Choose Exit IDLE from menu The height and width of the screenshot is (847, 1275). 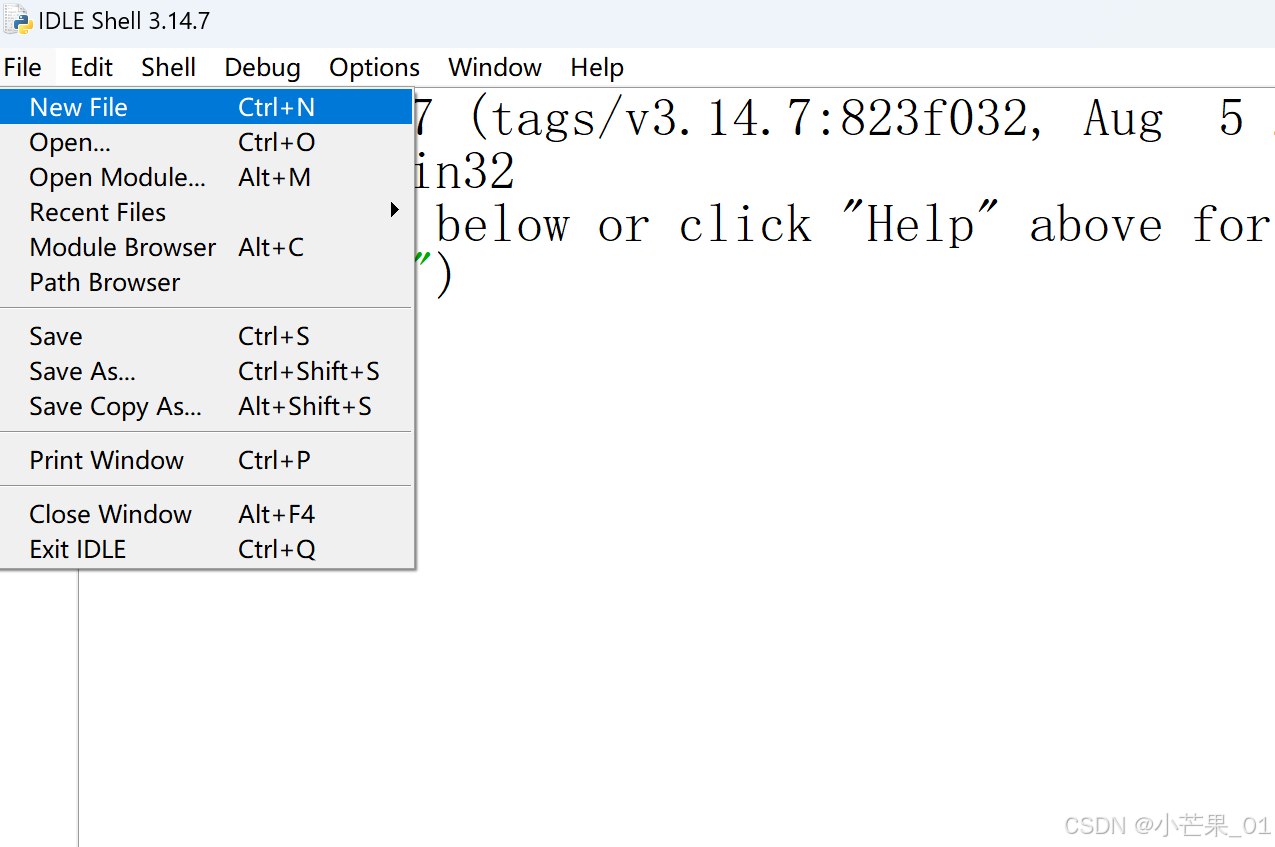(x=206, y=549)
